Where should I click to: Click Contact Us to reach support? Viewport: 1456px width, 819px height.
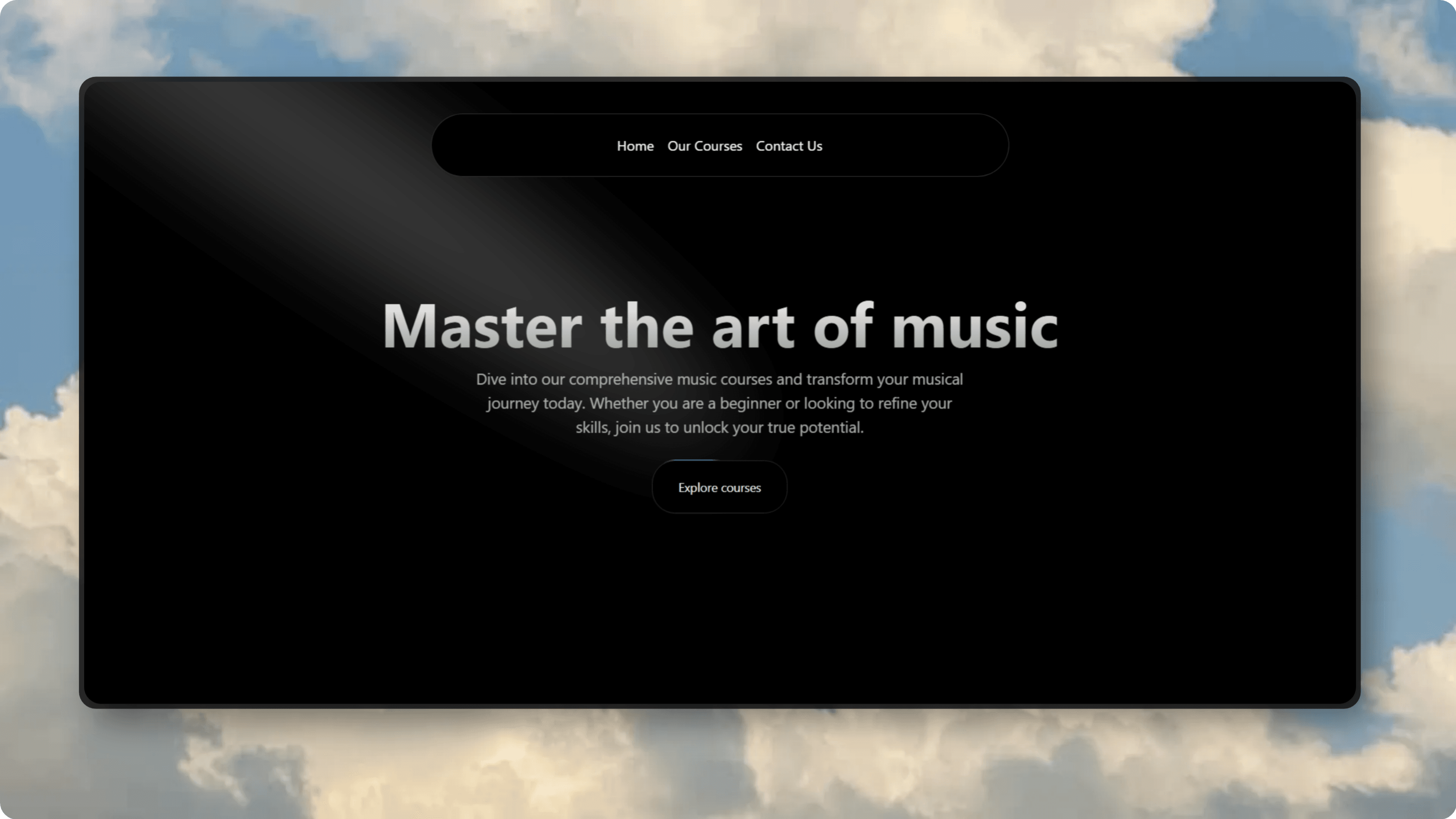pyautogui.click(x=789, y=146)
